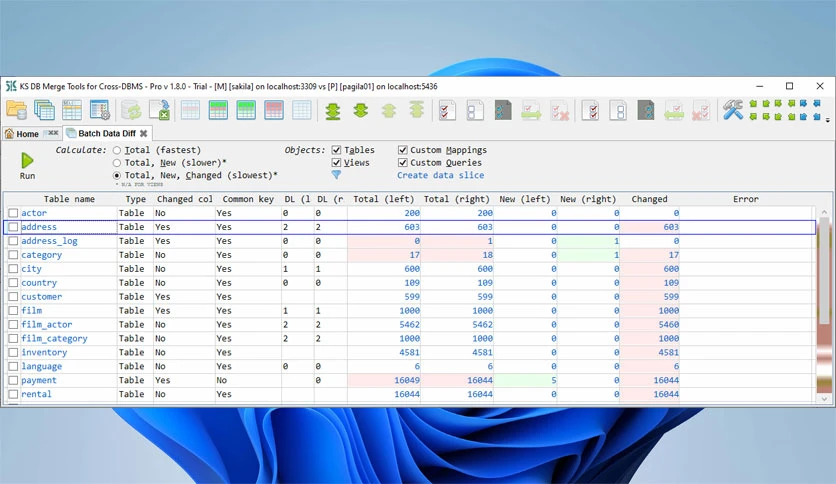Click the Total (left) column header
The height and width of the screenshot is (484, 836).
tap(384, 199)
